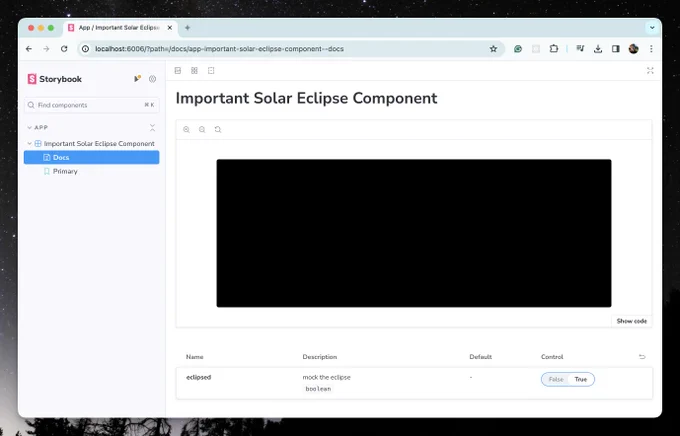The width and height of the screenshot is (680, 436).
Task: Set eclipsed control to False
Action: pyautogui.click(x=556, y=379)
